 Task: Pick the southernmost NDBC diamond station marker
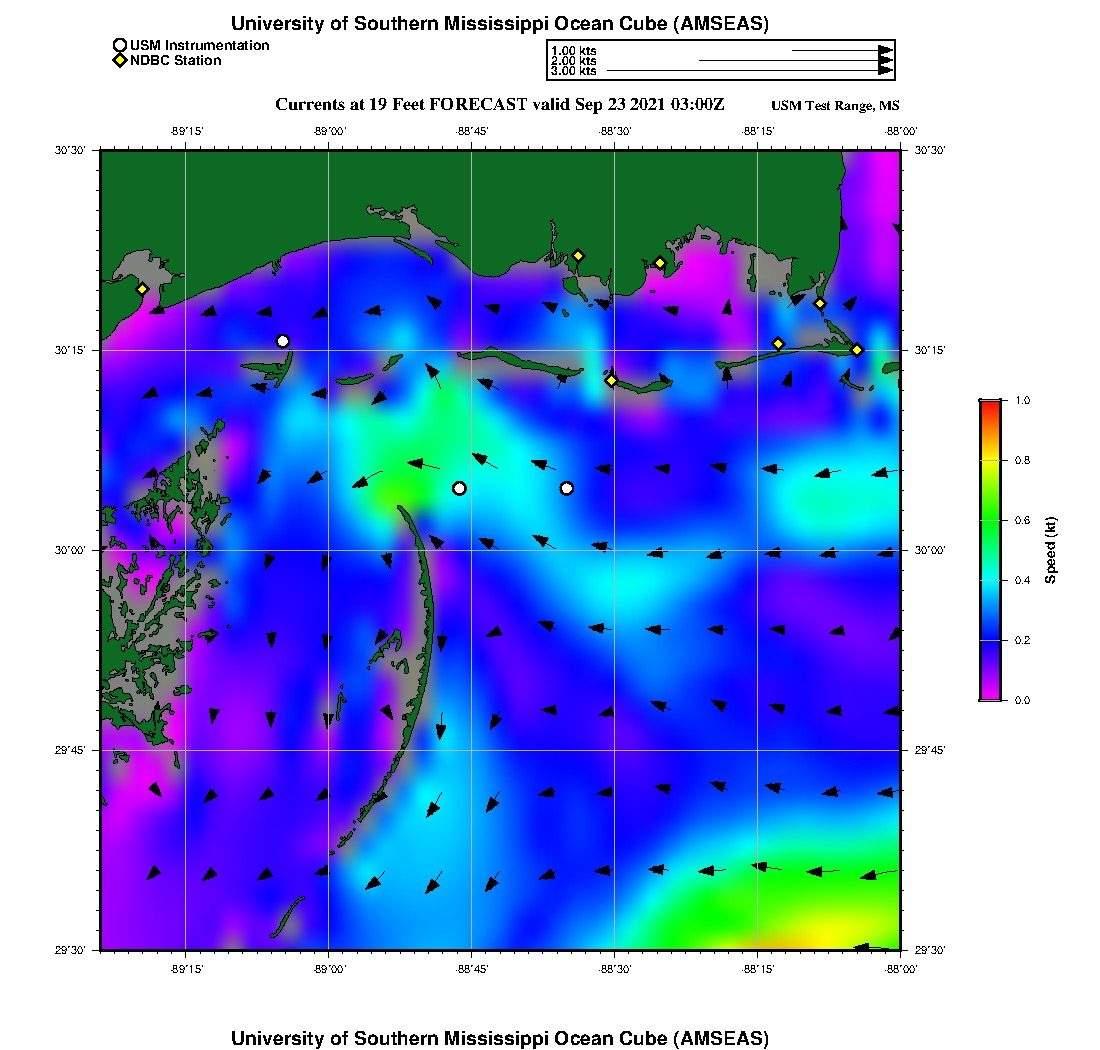[x=611, y=379]
